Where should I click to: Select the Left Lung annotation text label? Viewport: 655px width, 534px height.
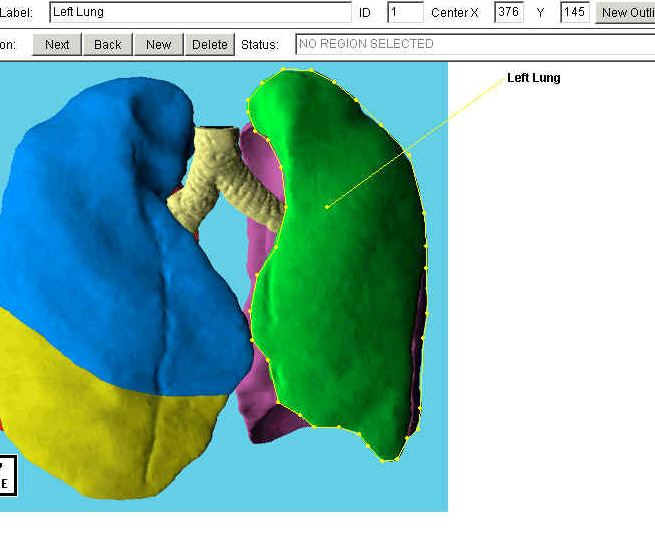[x=533, y=78]
